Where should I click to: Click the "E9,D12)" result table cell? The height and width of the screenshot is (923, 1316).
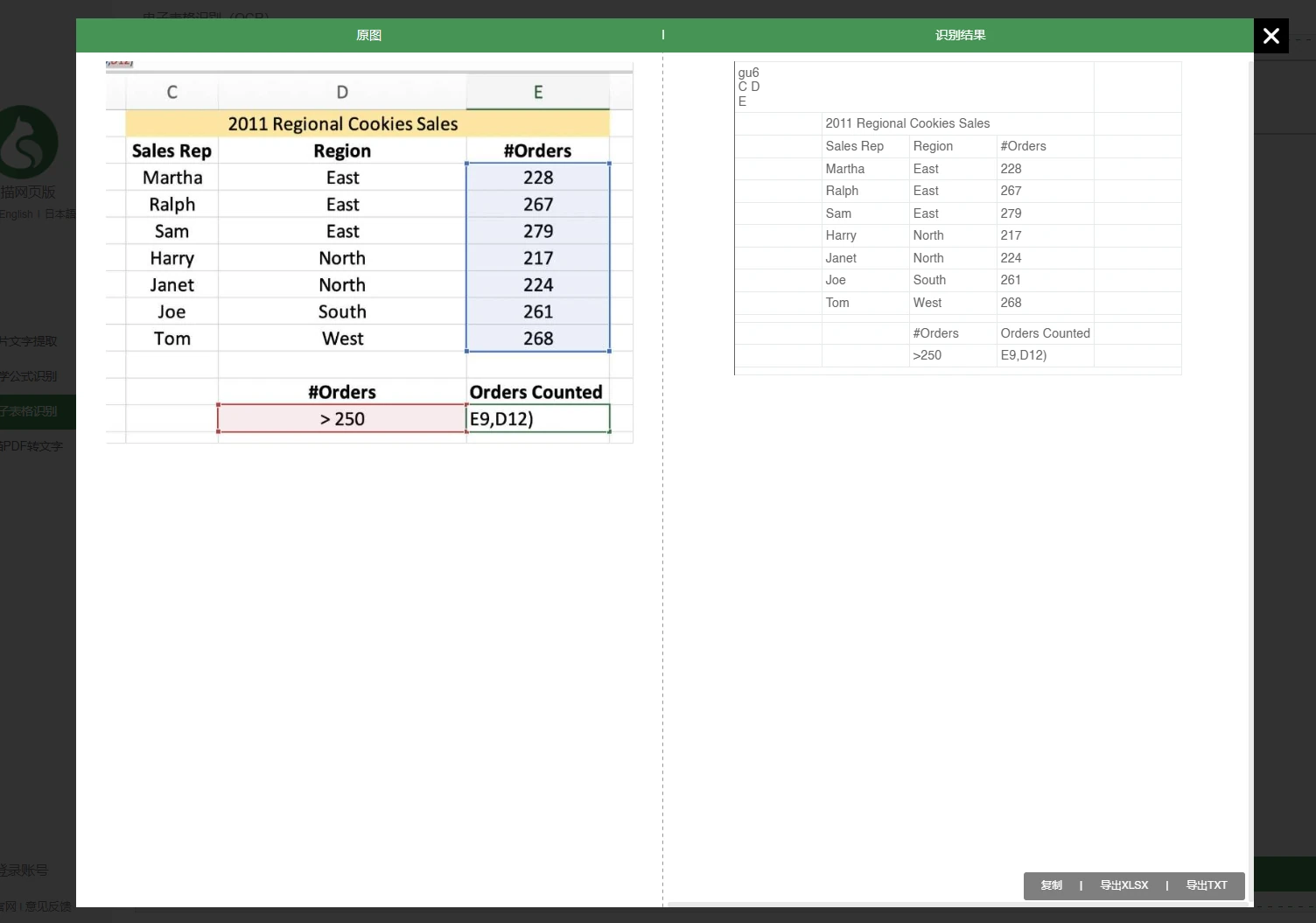pos(1024,355)
